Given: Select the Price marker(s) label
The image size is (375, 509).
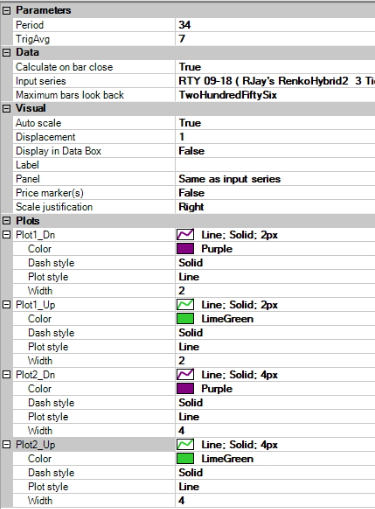Looking at the screenshot, I should [49, 193].
